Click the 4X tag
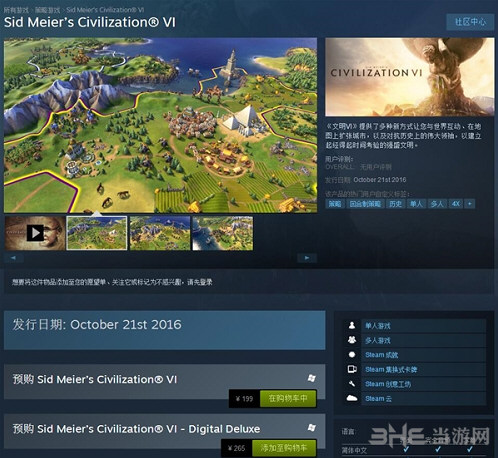The width and height of the screenshot is (498, 458). [456, 204]
